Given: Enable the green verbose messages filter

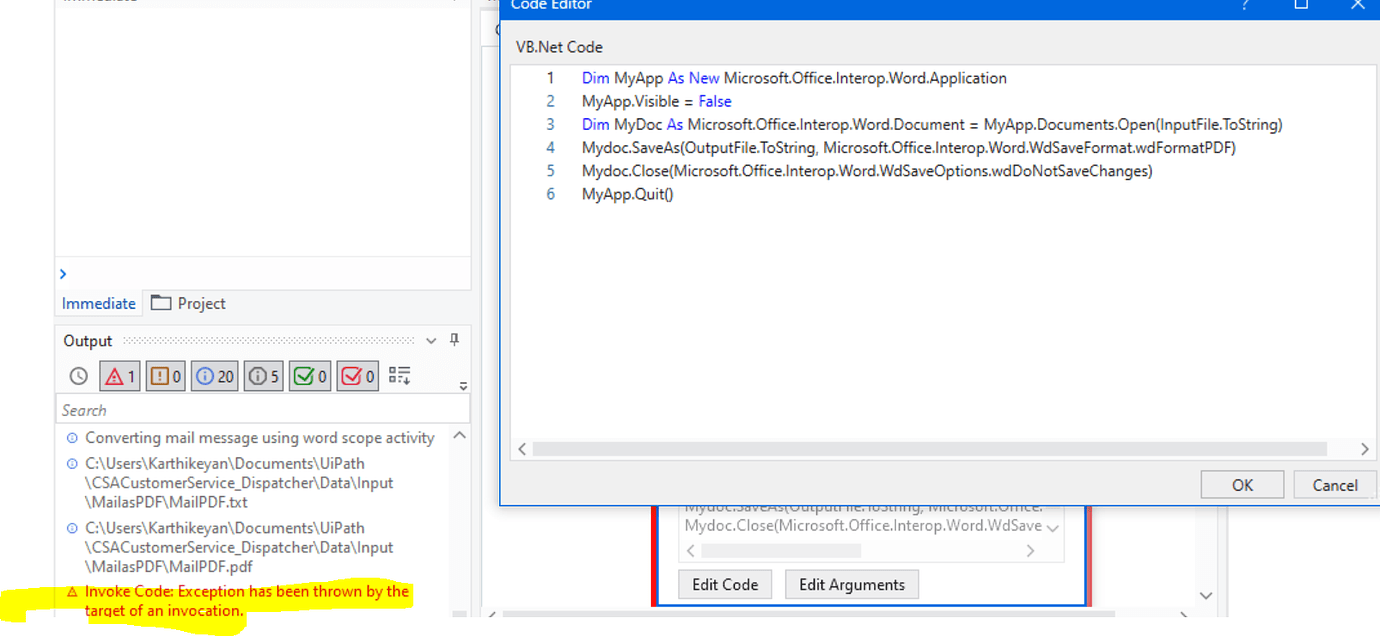Looking at the screenshot, I should pyautogui.click(x=309, y=375).
